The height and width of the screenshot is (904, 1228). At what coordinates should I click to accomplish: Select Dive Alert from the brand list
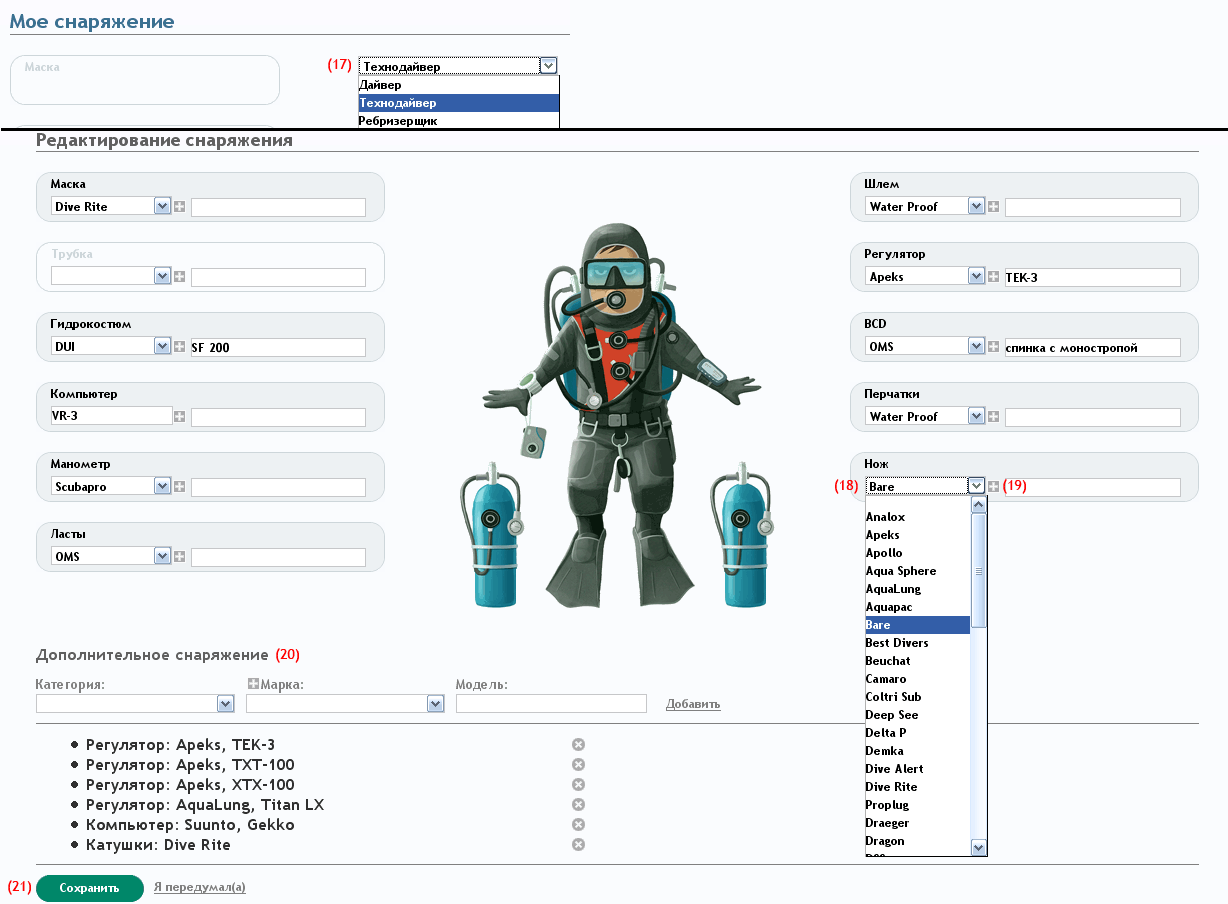tap(917, 769)
